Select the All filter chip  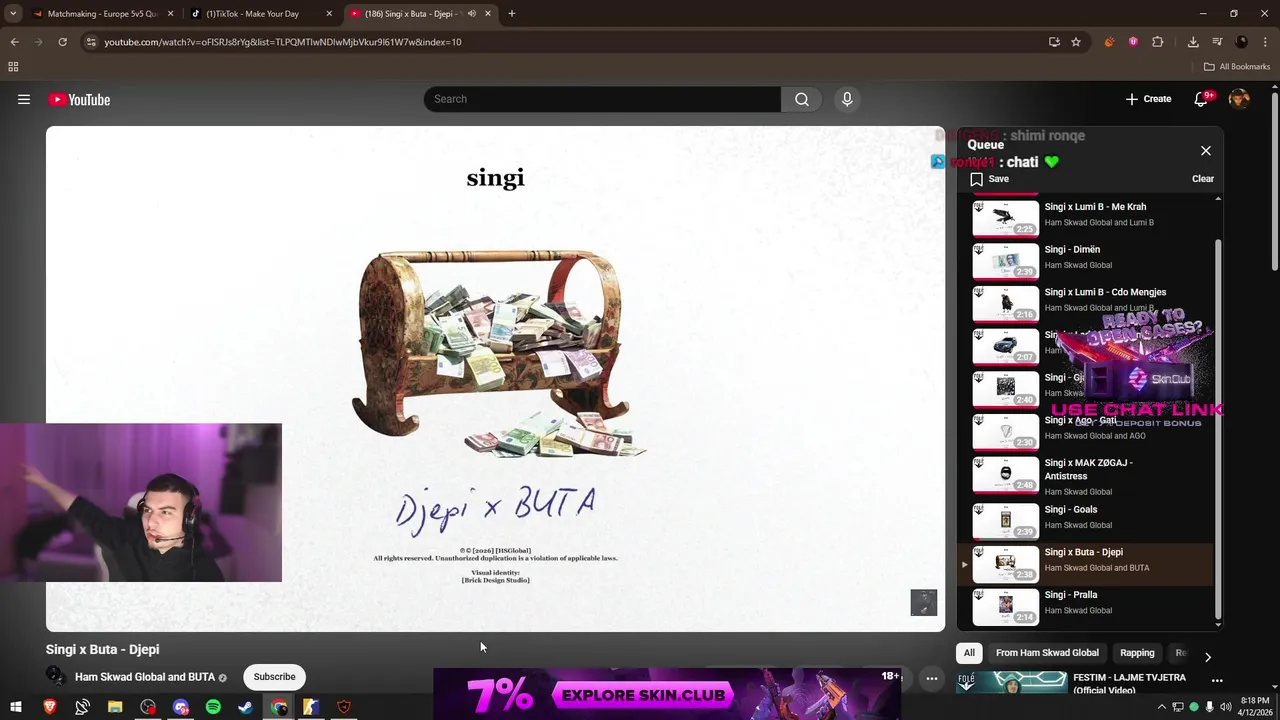pos(969,653)
